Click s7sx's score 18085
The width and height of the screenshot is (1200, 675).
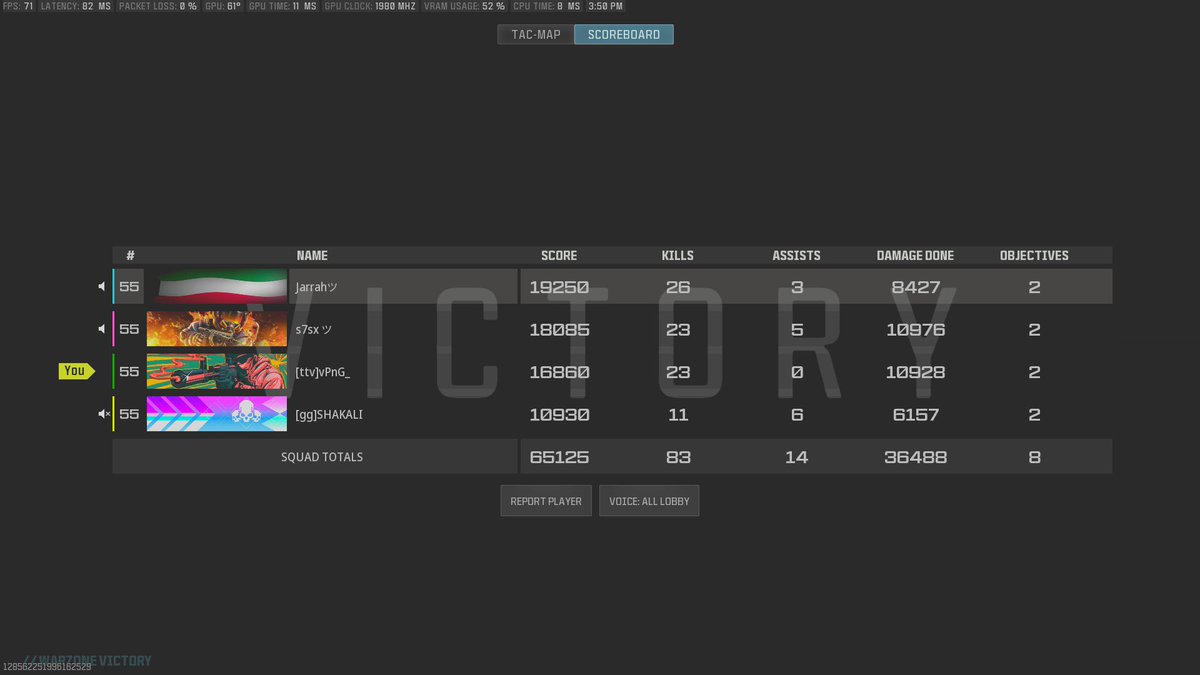click(559, 329)
